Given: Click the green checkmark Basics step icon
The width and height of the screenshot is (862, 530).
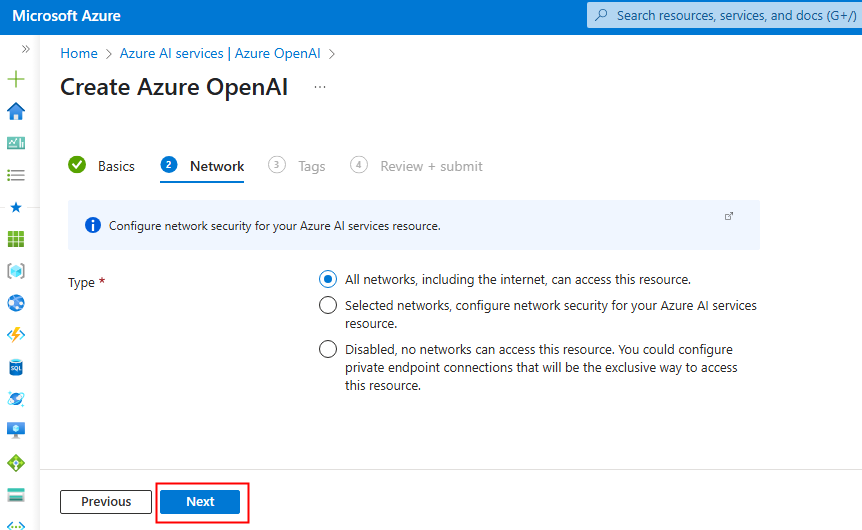Looking at the screenshot, I should click(x=77, y=164).
